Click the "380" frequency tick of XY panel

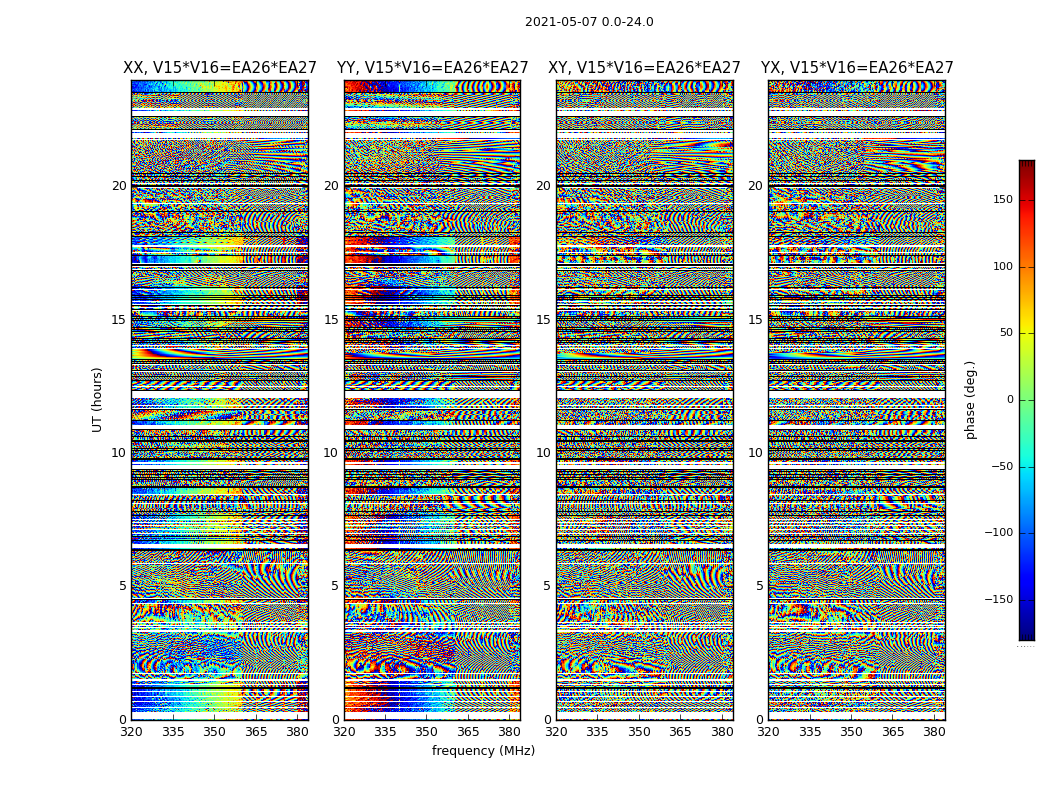click(722, 732)
